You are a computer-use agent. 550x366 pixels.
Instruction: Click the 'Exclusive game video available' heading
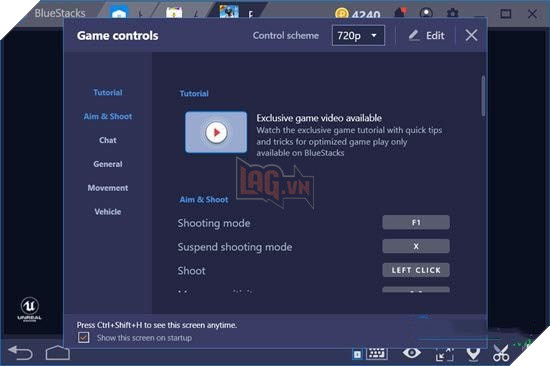coord(319,118)
